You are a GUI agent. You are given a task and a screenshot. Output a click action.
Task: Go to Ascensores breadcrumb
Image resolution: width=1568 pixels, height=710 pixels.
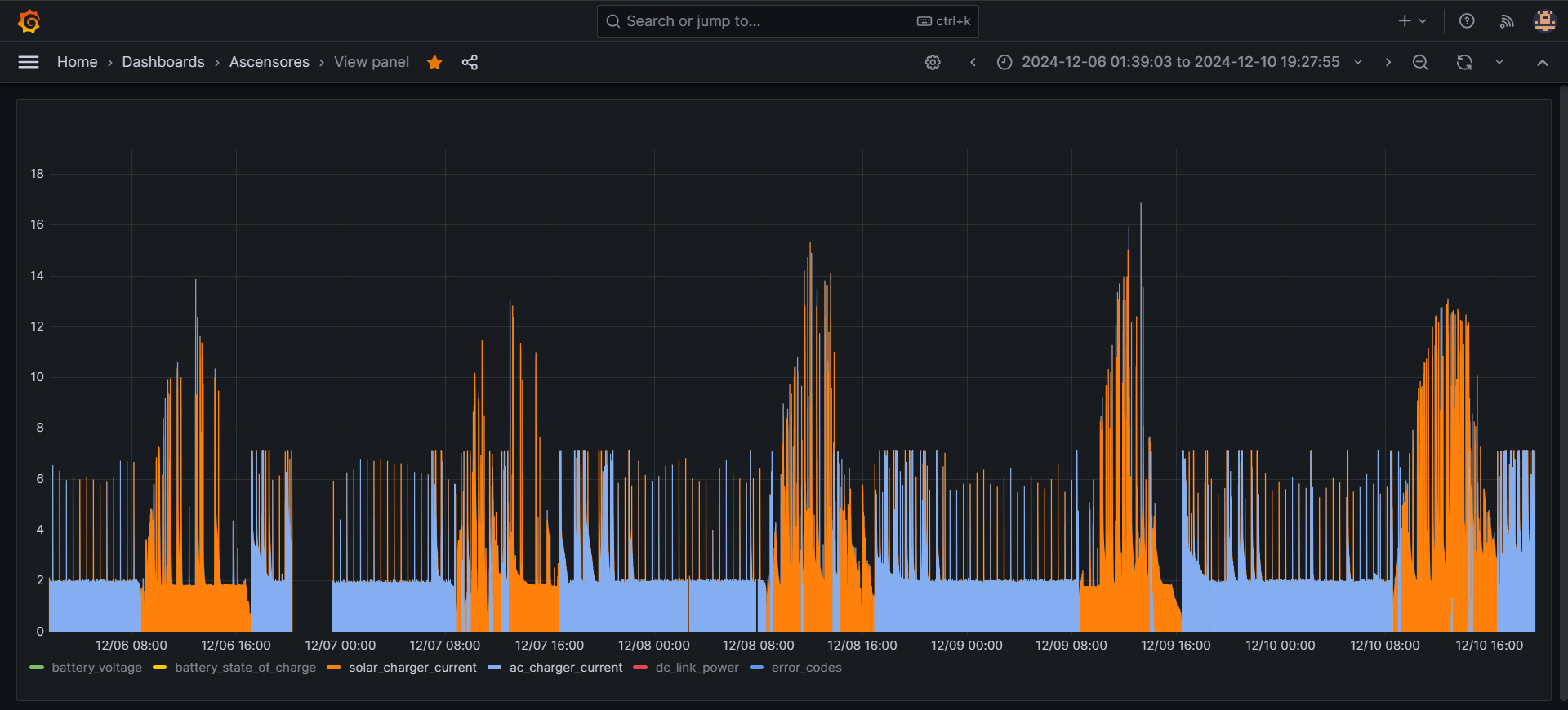tap(269, 62)
